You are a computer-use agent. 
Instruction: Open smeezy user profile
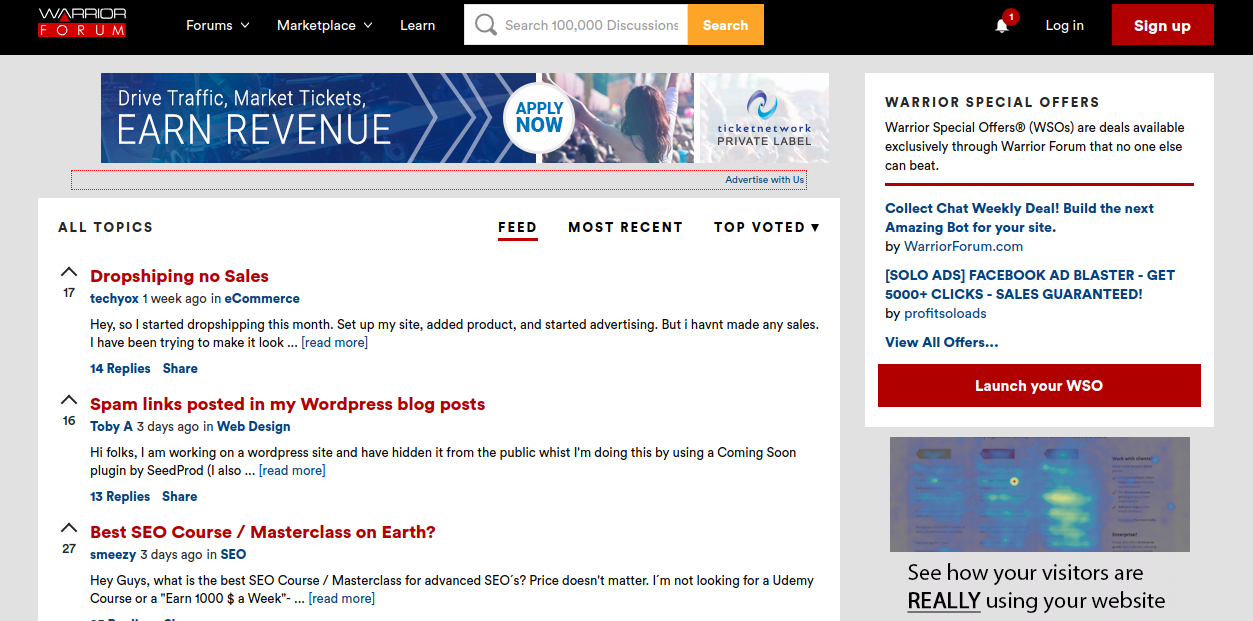pyautogui.click(x=113, y=554)
